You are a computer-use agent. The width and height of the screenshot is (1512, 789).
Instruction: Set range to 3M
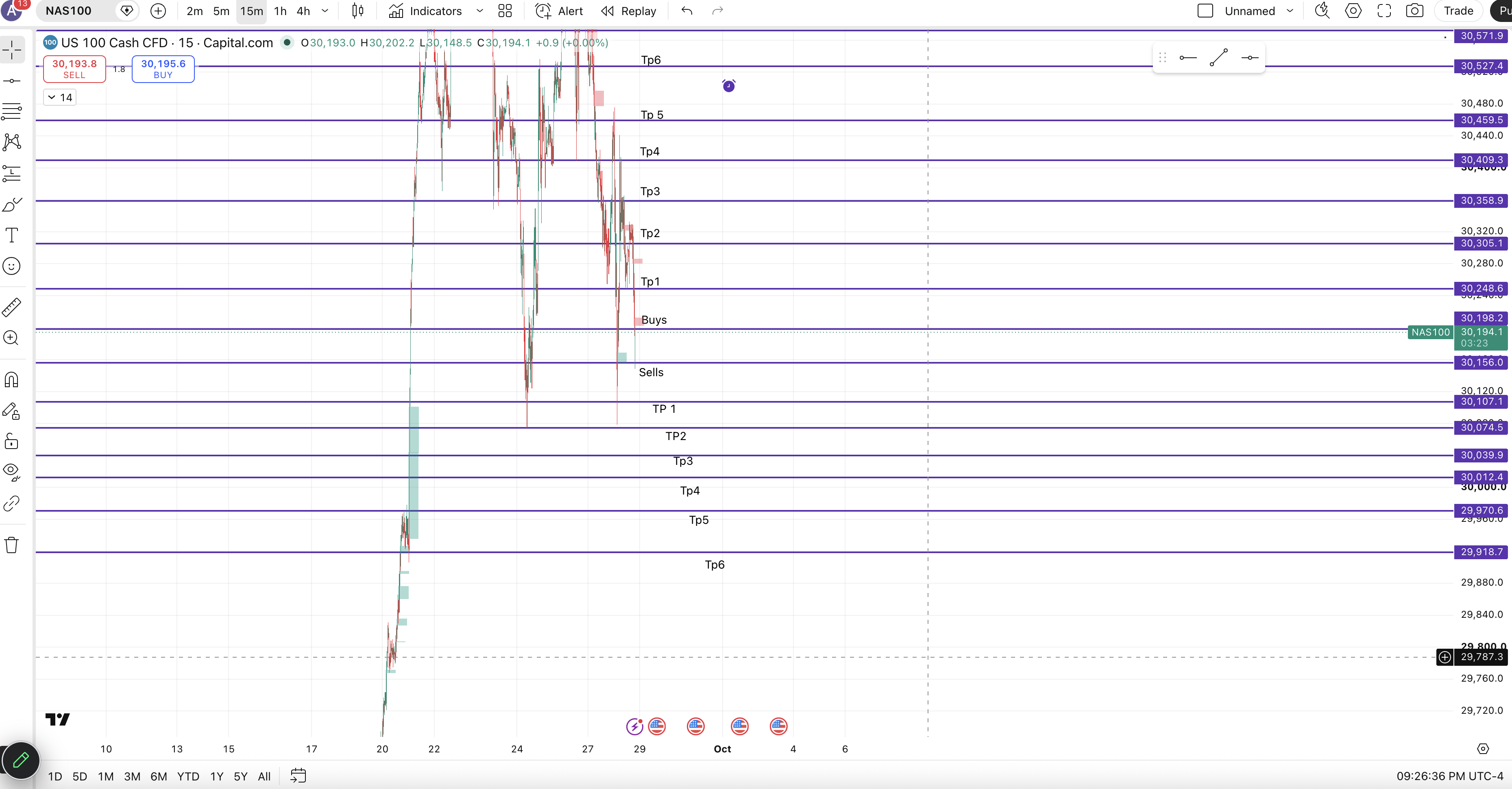(132, 776)
